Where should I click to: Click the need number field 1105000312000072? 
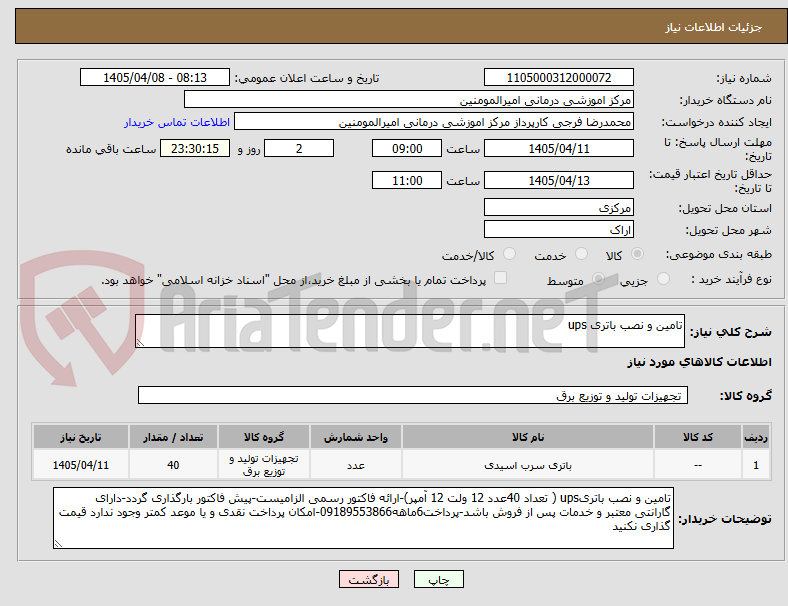(558, 77)
